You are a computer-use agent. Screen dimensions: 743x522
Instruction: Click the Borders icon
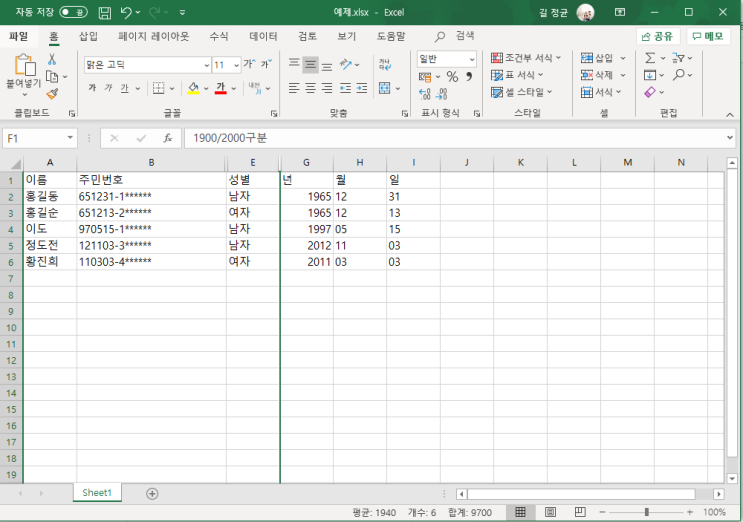click(x=158, y=88)
